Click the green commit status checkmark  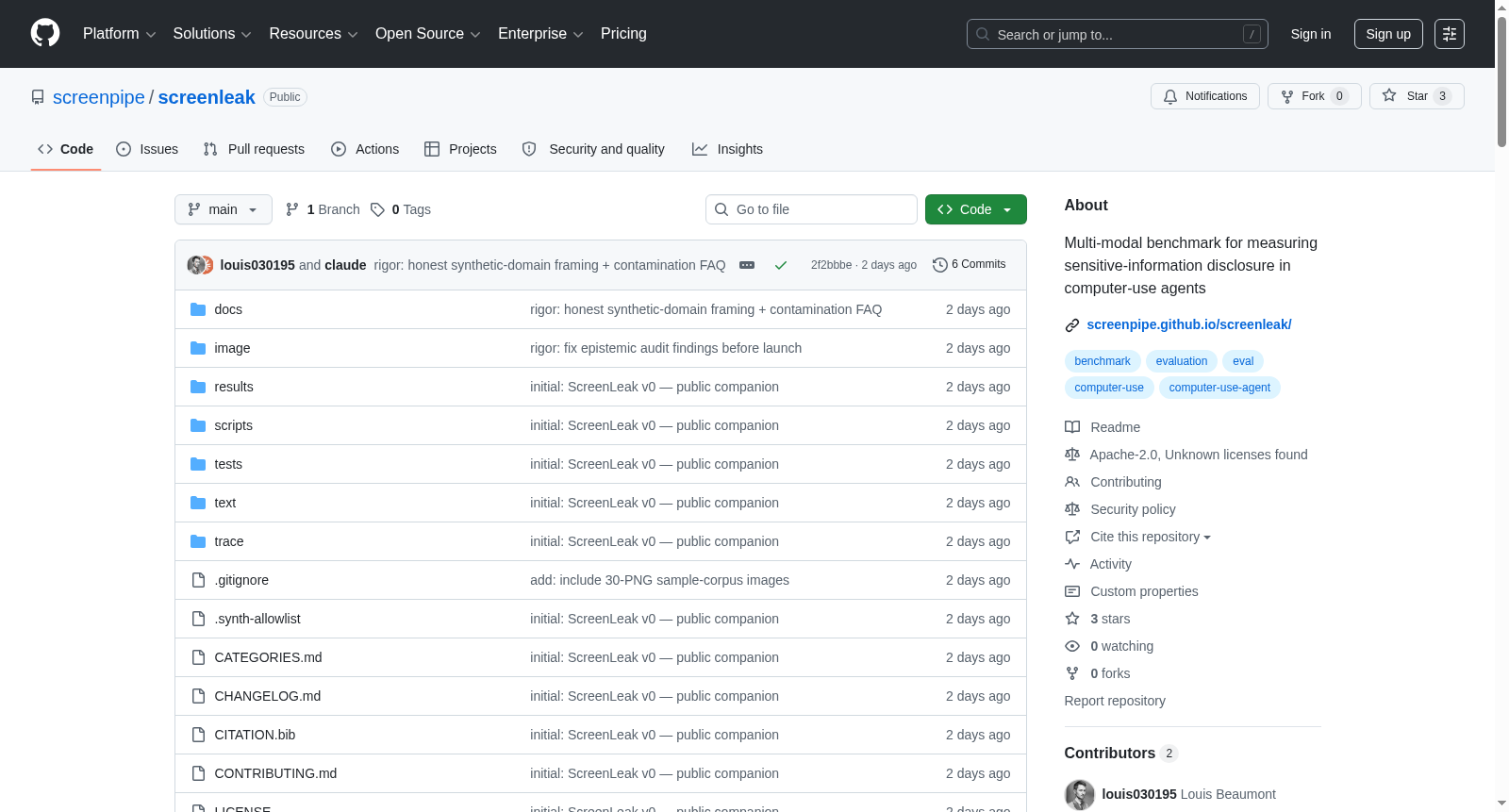coord(781,265)
